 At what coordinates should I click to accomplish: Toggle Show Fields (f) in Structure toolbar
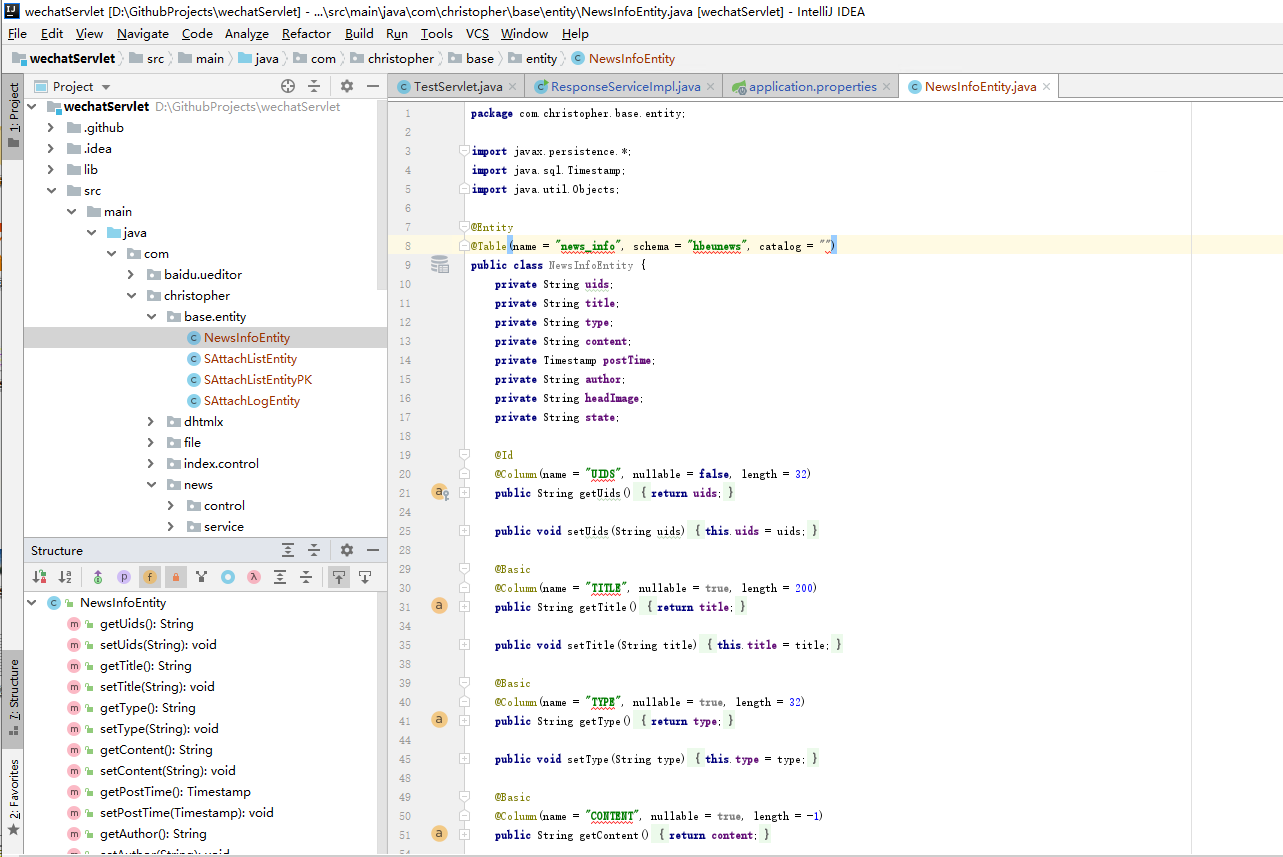pos(149,578)
